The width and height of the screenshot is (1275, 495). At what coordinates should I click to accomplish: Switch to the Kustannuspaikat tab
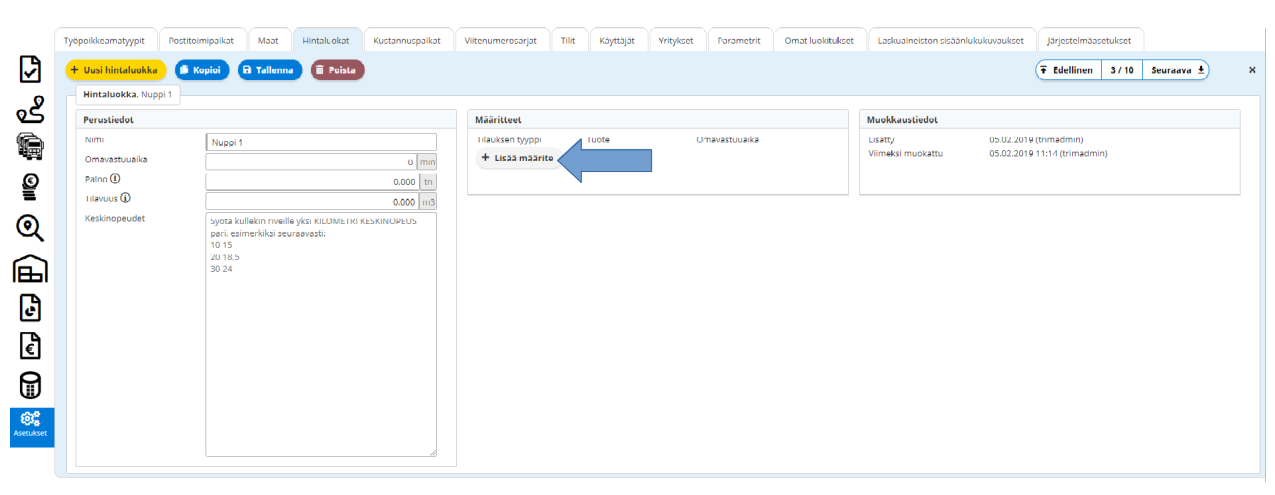pos(407,40)
